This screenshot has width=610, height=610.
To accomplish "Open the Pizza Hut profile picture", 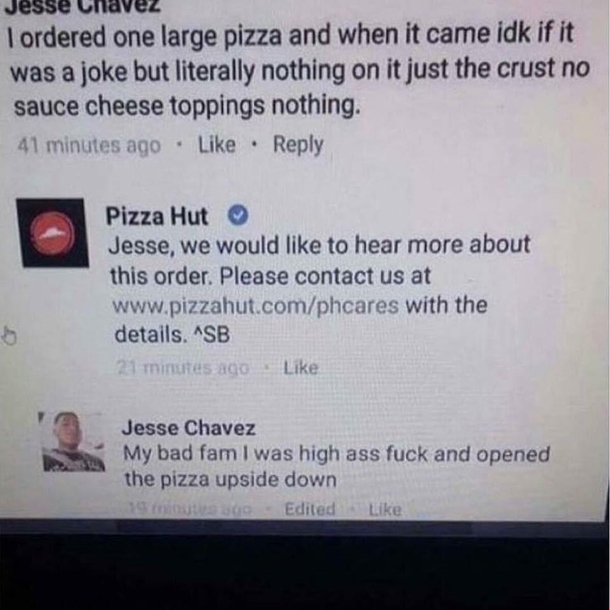I will tap(53, 233).
